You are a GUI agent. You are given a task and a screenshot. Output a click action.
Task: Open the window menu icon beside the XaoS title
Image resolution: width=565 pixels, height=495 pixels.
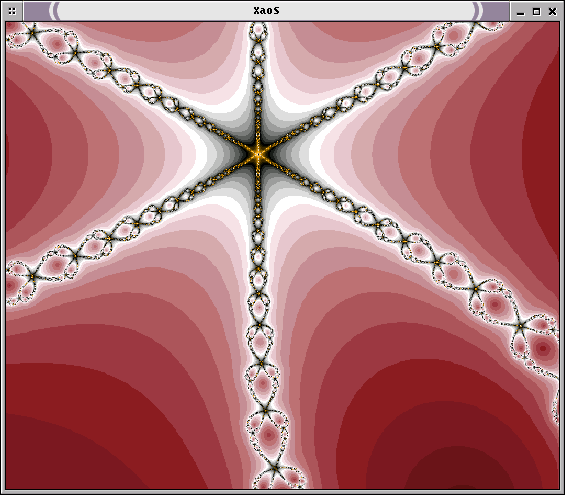[x=12, y=11]
